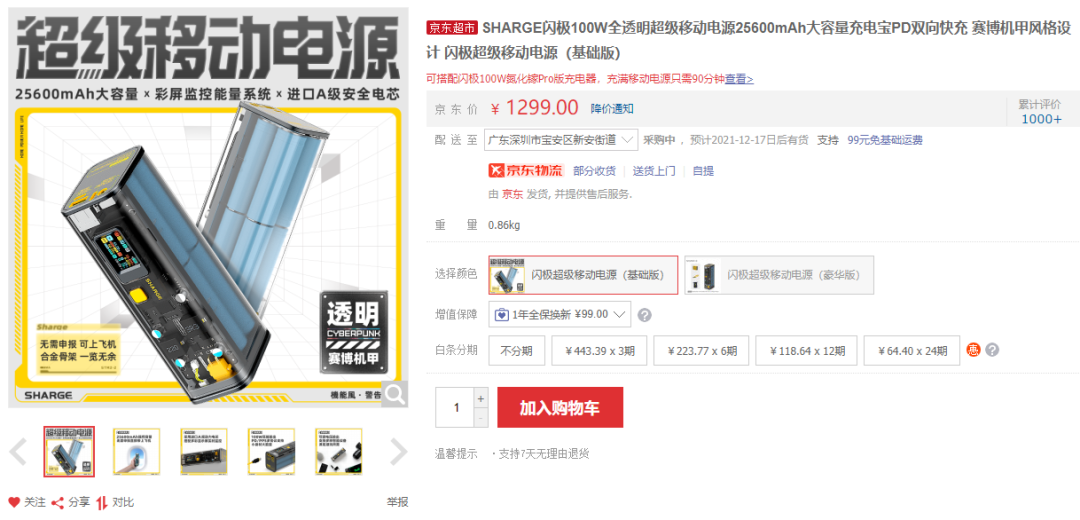Select the second product thumbnail image
Screen dimensions: 1080x520
pos(136,451)
